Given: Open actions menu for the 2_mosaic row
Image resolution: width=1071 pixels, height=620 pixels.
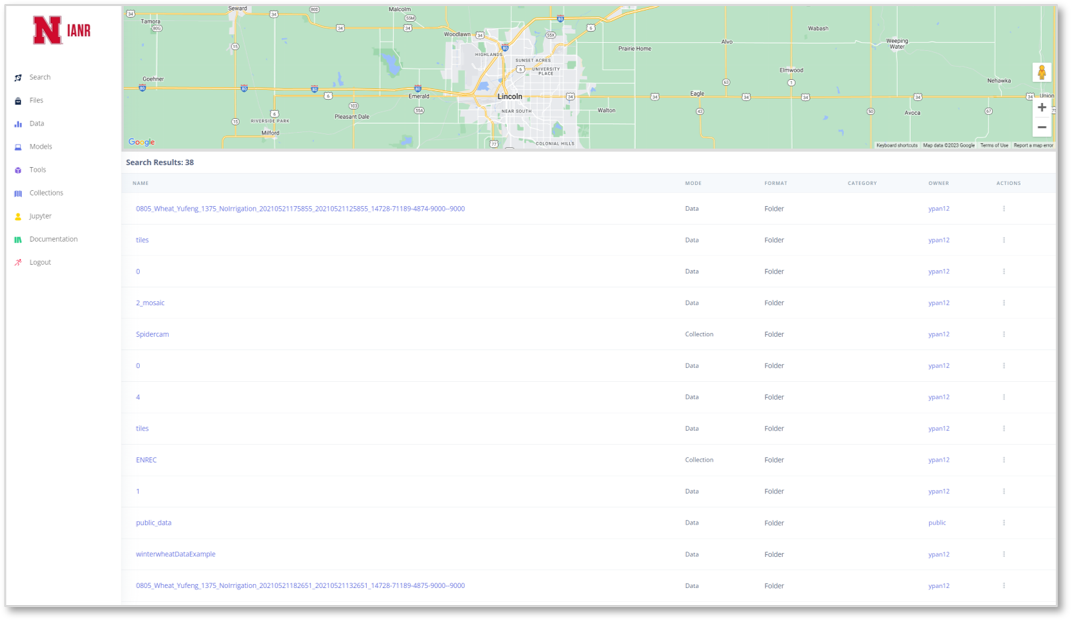Looking at the screenshot, I should click(1003, 303).
